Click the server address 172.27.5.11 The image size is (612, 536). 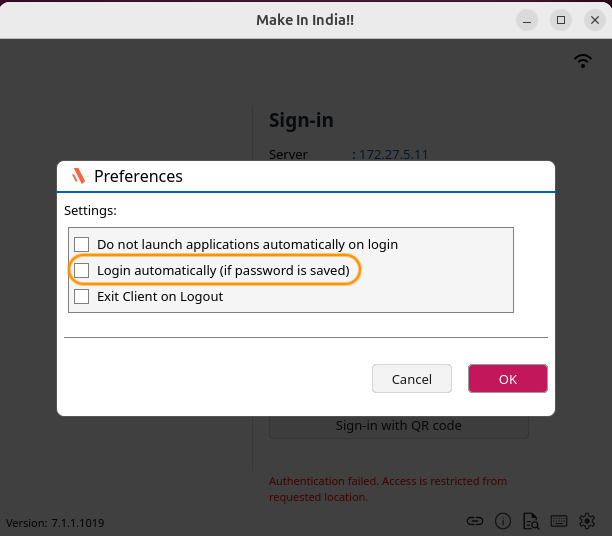pos(394,155)
